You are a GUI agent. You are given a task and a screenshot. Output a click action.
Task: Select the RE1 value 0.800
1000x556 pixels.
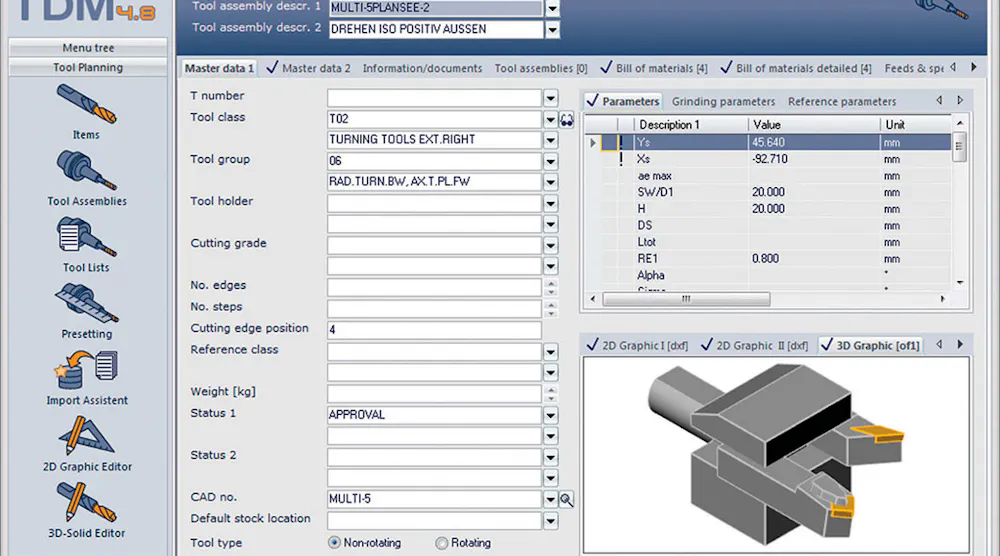pos(765,259)
